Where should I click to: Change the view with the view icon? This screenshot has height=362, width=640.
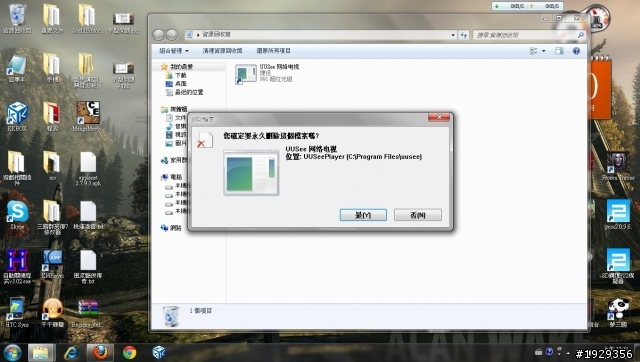click(x=533, y=51)
